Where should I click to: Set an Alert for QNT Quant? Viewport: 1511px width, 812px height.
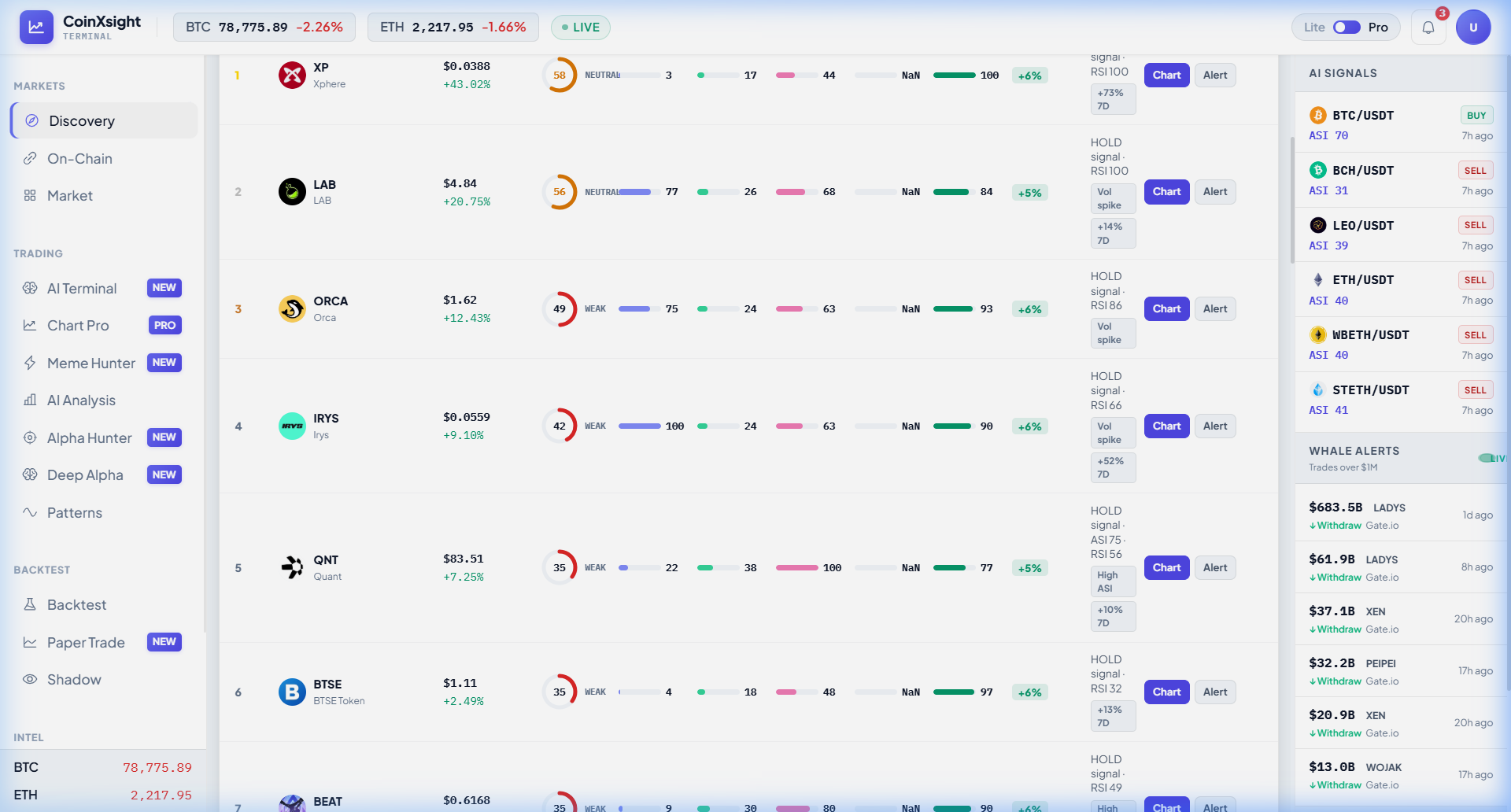pos(1215,568)
